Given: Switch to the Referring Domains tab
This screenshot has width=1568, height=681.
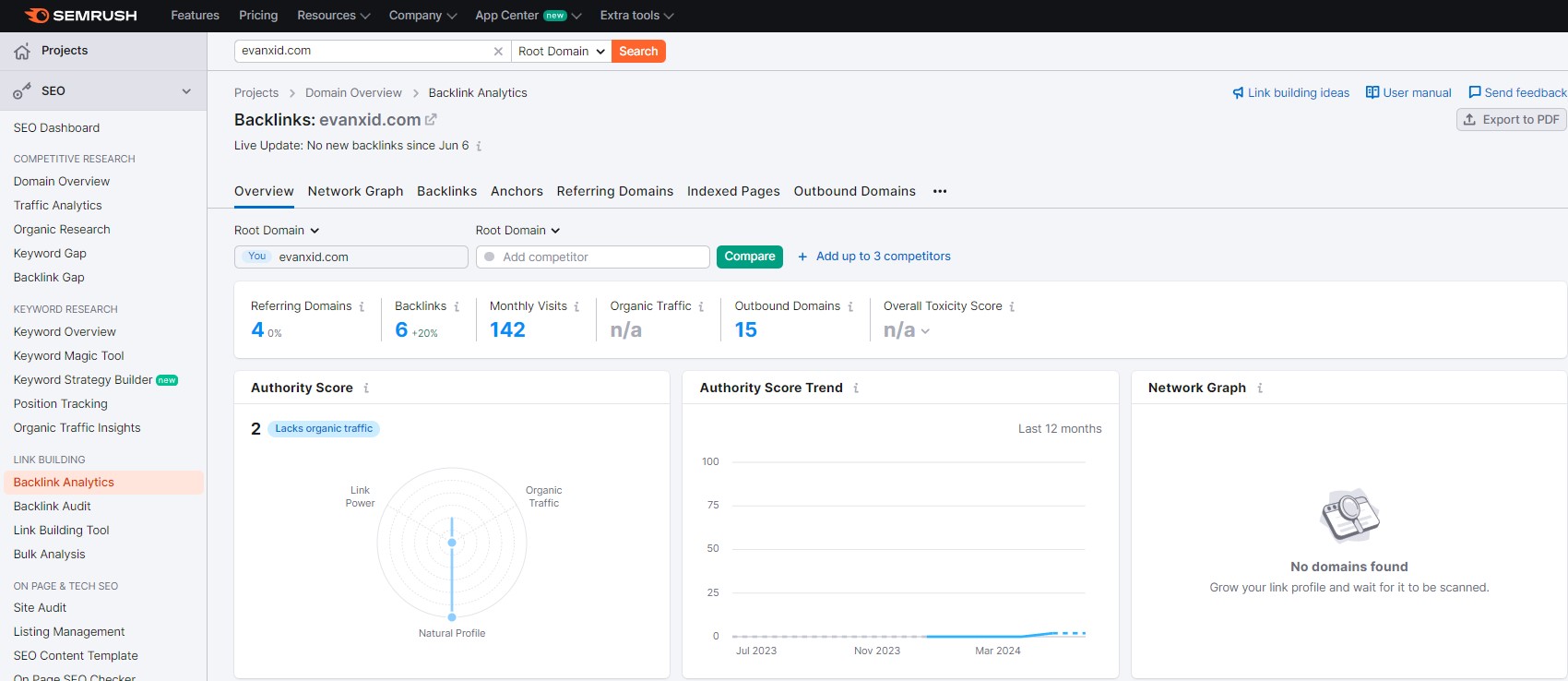Looking at the screenshot, I should pyautogui.click(x=614, y=192).
